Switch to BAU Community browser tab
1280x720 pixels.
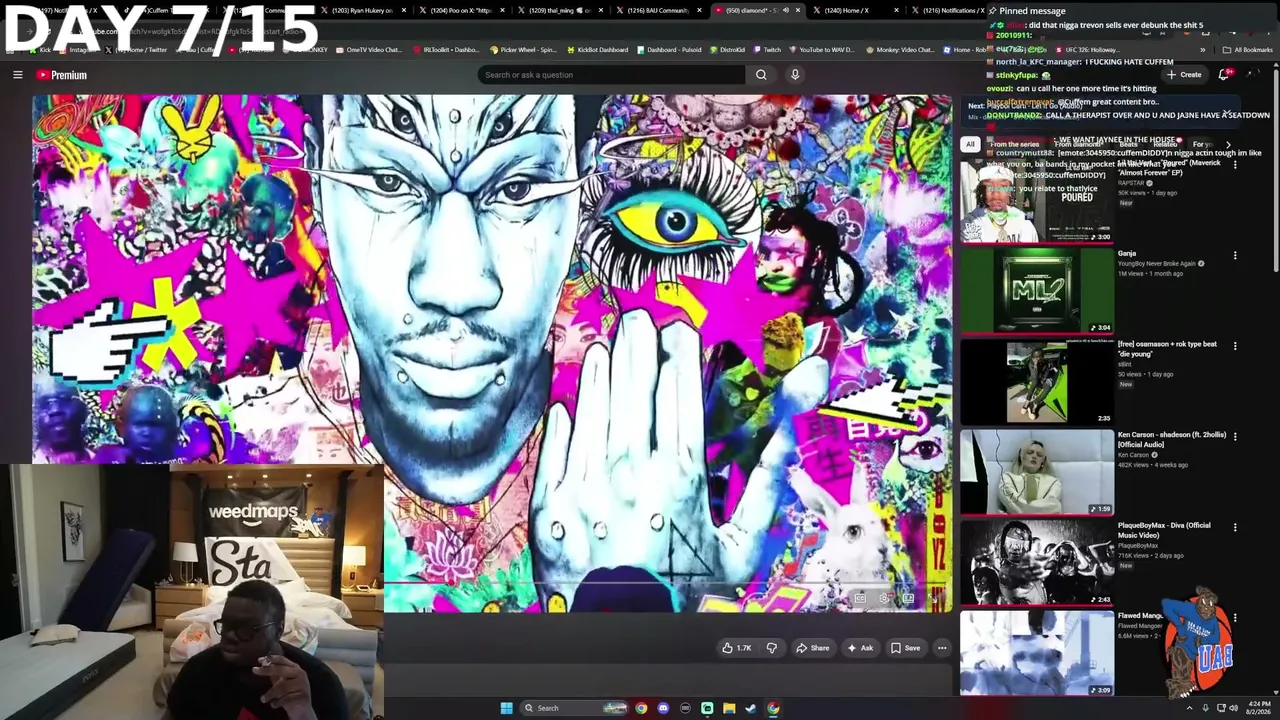point(657,11)
